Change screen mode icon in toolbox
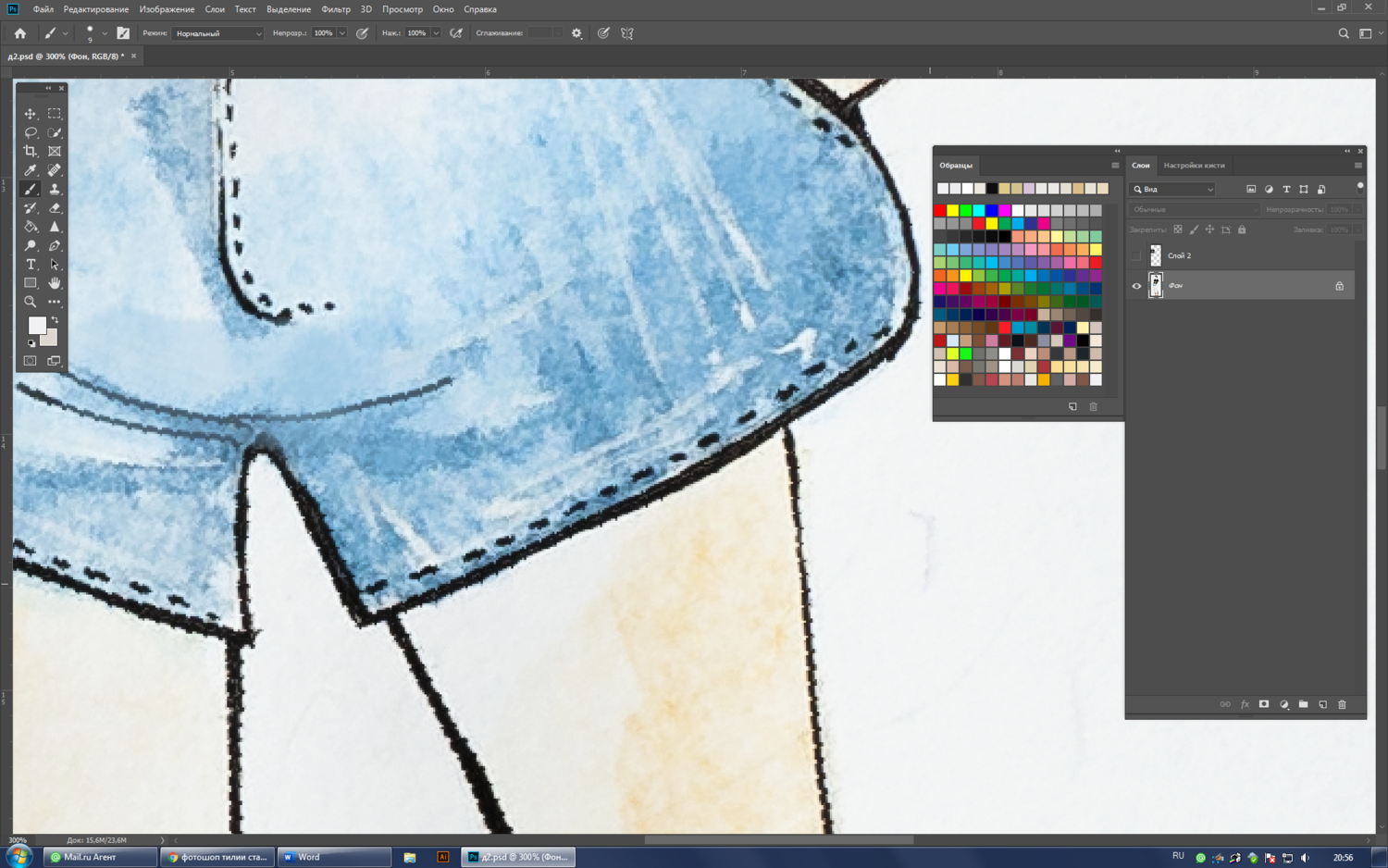 tap(55, 361)
